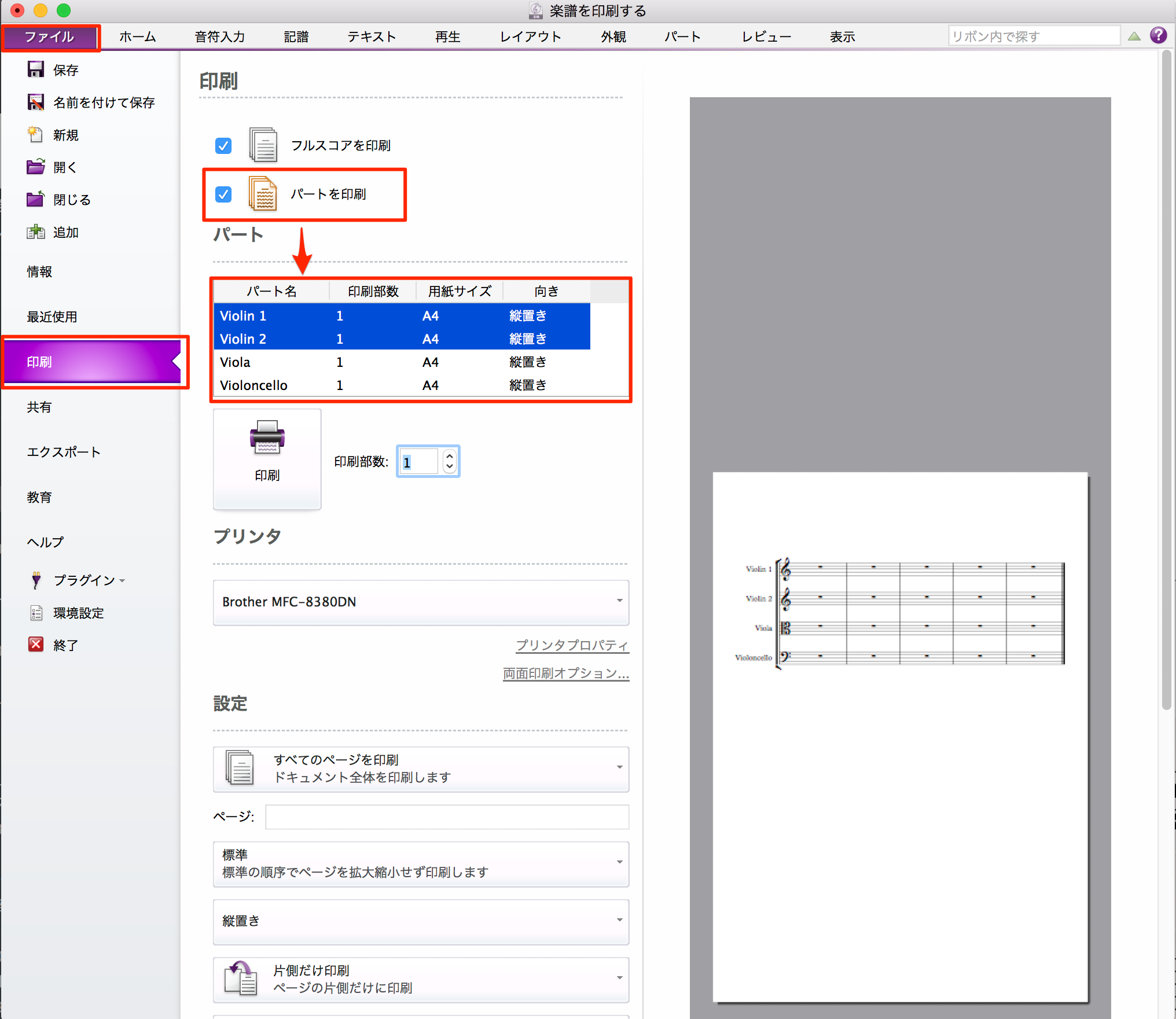This screenshot has height=1019, width=1176.
Task: Click the Save As icon
Action: 36,102
